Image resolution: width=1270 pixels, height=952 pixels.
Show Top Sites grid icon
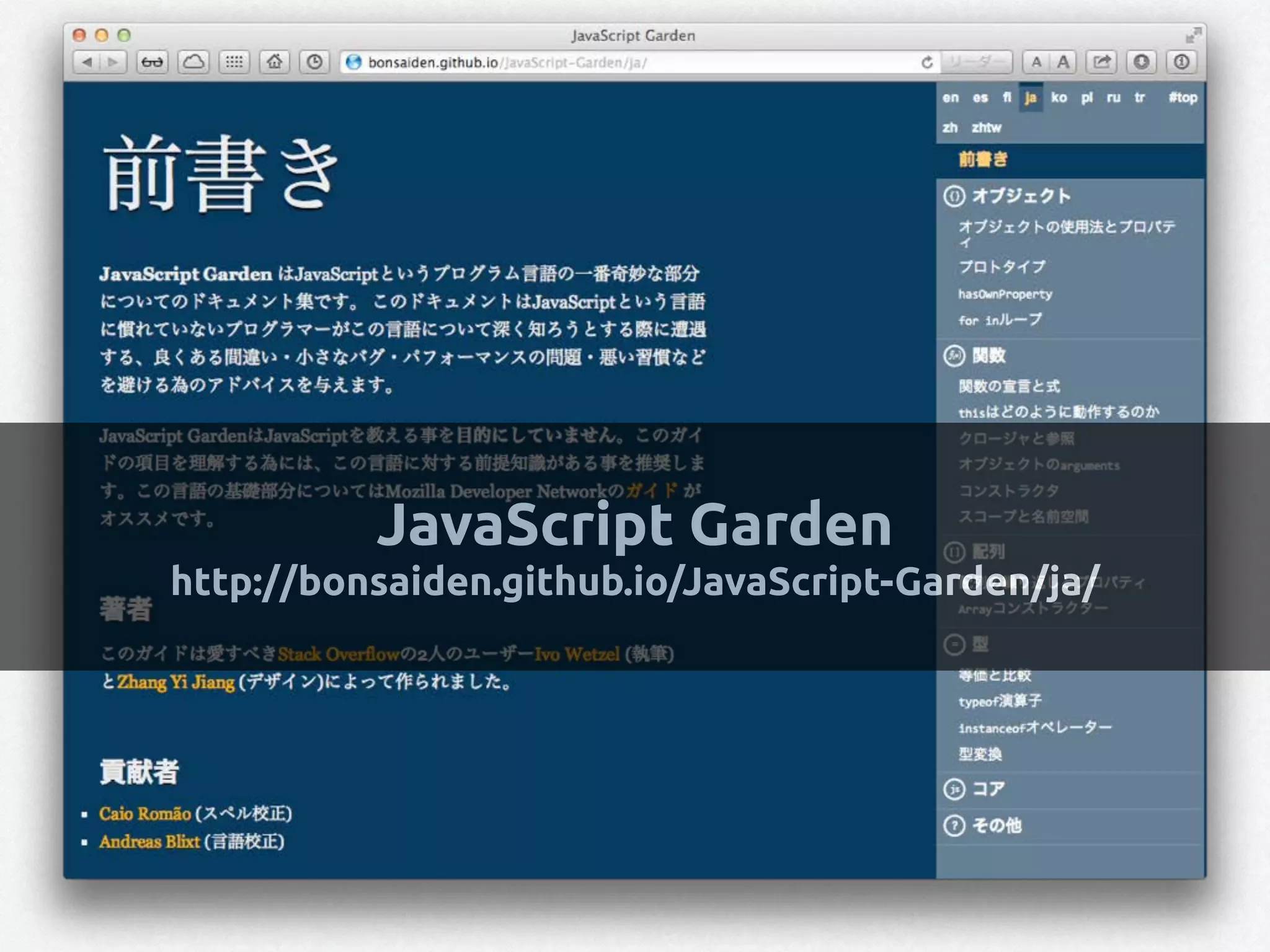click(234, 62)
